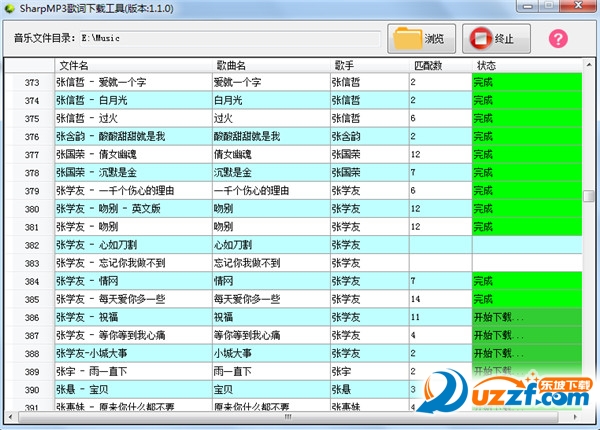The width and height of the screenshot is (600, 430).
Task: Sort by 文件名 column header
Action: [x=134, y=66]
